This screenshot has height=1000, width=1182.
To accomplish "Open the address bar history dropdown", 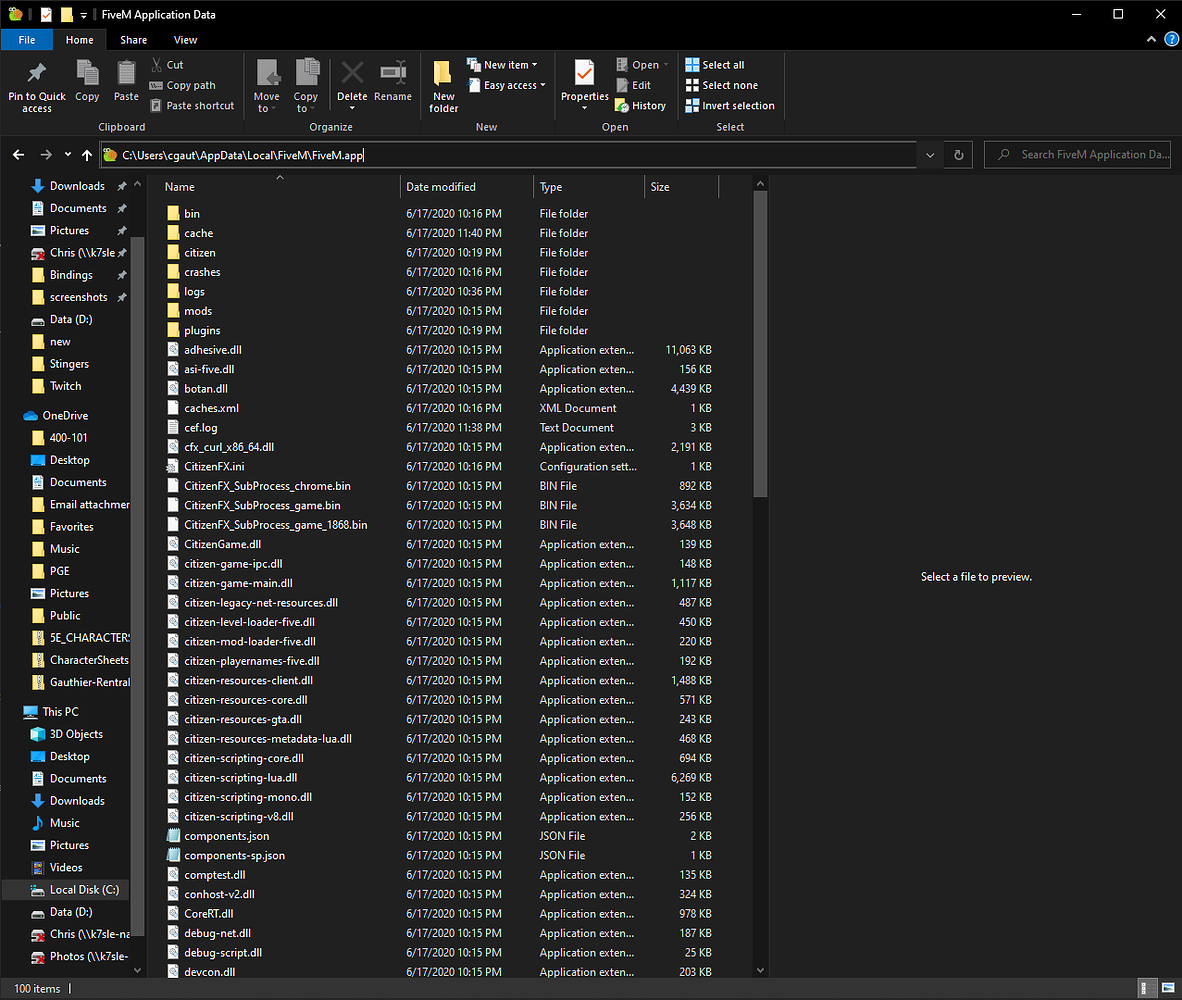I will 929,155.
